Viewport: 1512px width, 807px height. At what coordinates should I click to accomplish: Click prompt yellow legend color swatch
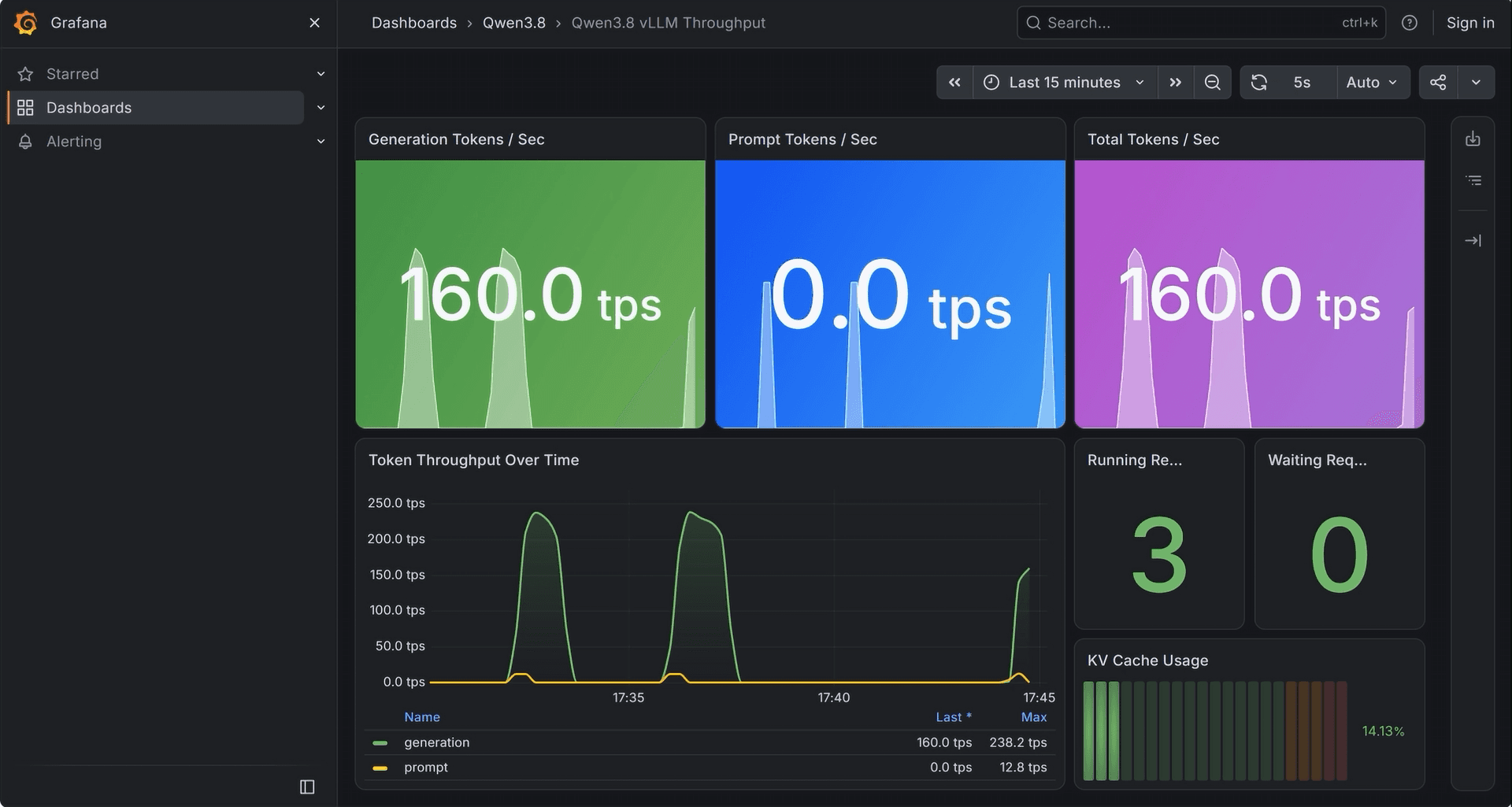pyautogui.click(x=380, y=768)
